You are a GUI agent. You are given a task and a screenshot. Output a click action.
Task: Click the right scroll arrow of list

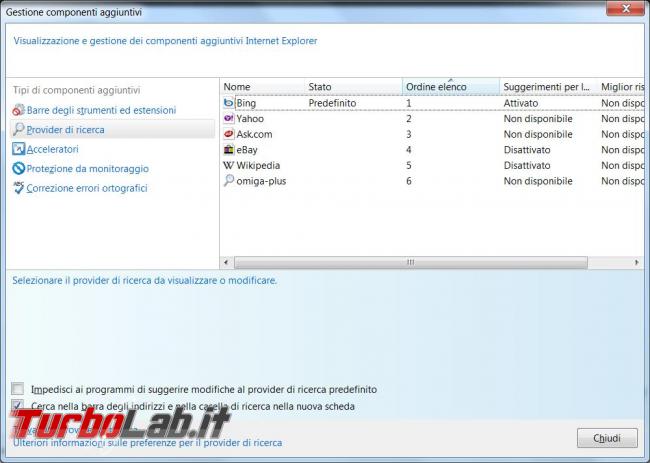(637, 262)
